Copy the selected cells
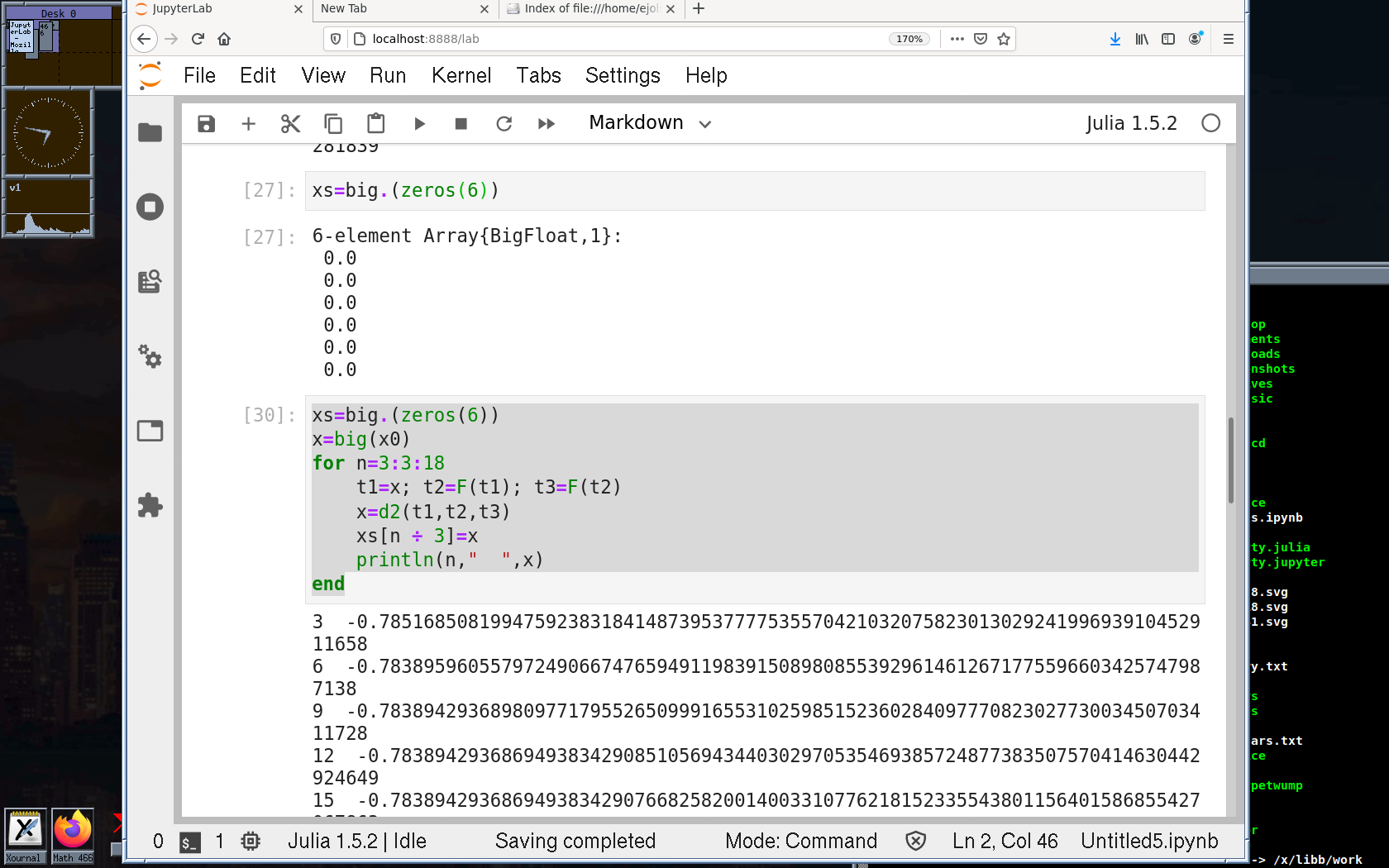This screenshot has width=1389, height=868. click(333, 124)
